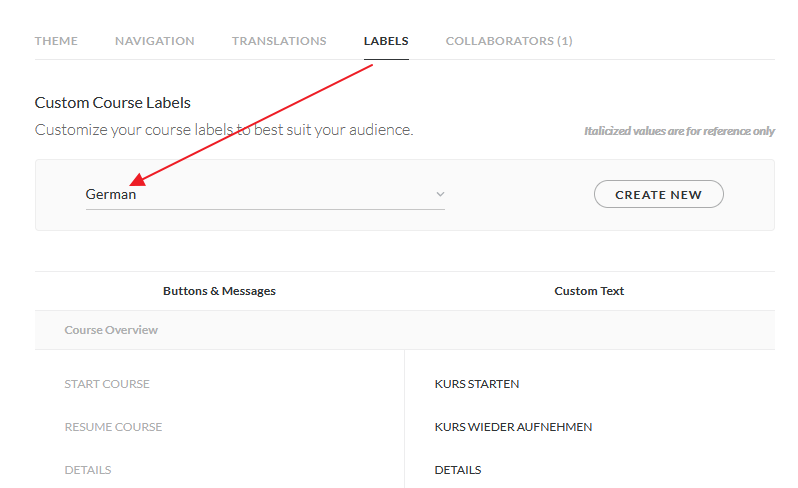Click the Custom Text column header

pos(589,291)
